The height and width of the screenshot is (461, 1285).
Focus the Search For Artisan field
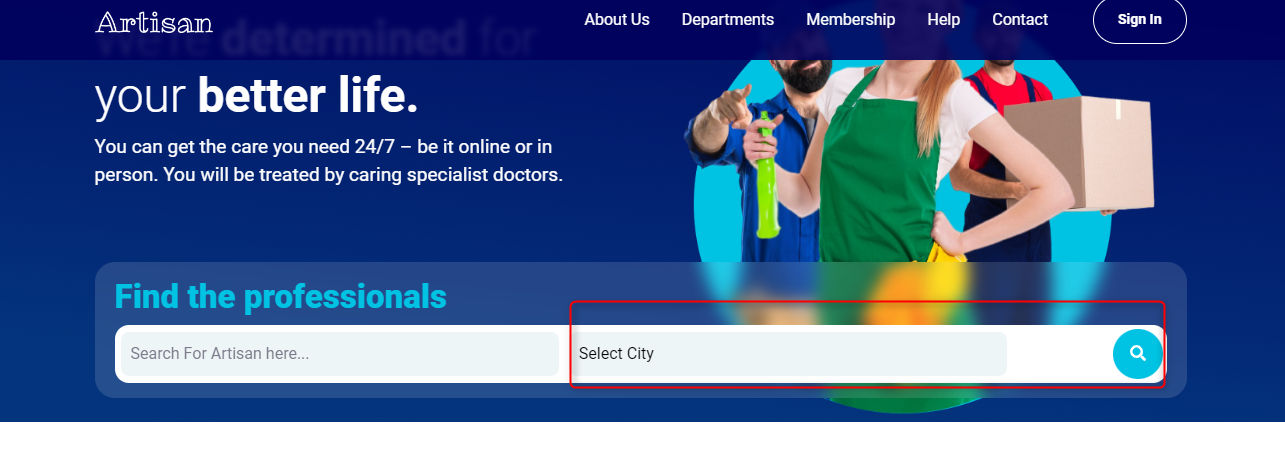(x=340, y=354)
